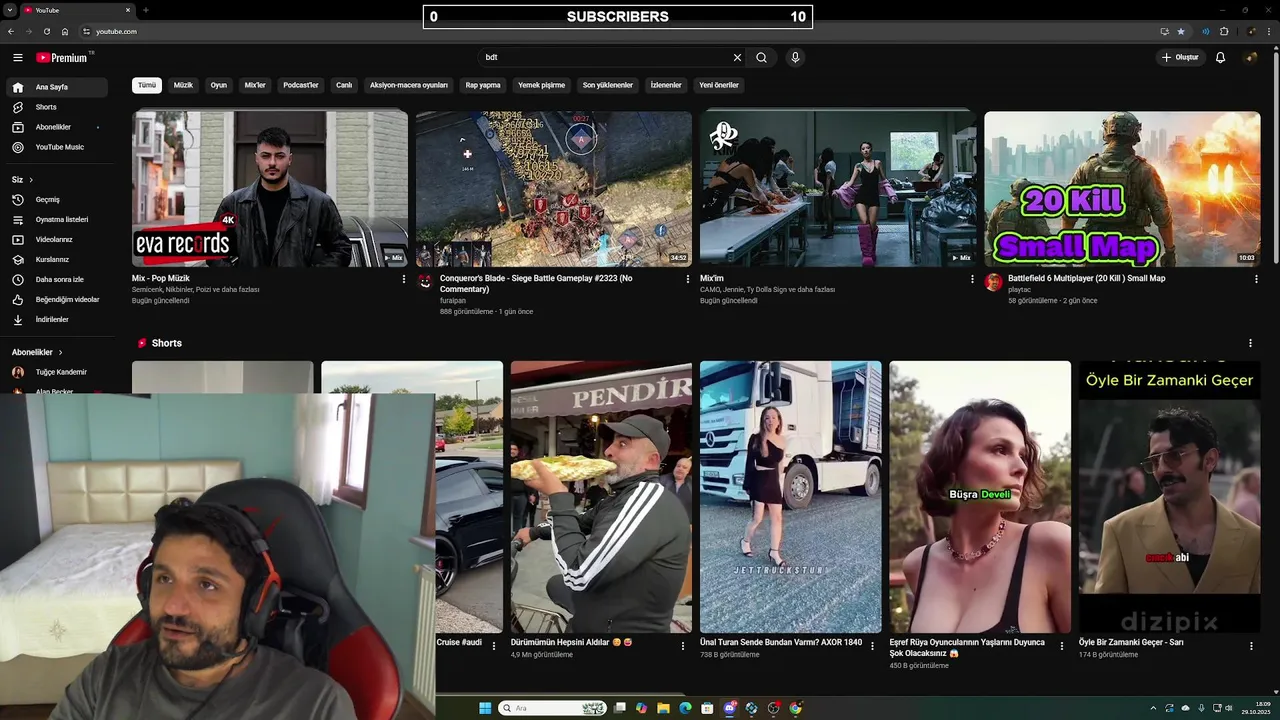This screenshot has width=1280, height=720.
Task: Select the Son yüklenenler chip
Action: click(x=608, y=85)
